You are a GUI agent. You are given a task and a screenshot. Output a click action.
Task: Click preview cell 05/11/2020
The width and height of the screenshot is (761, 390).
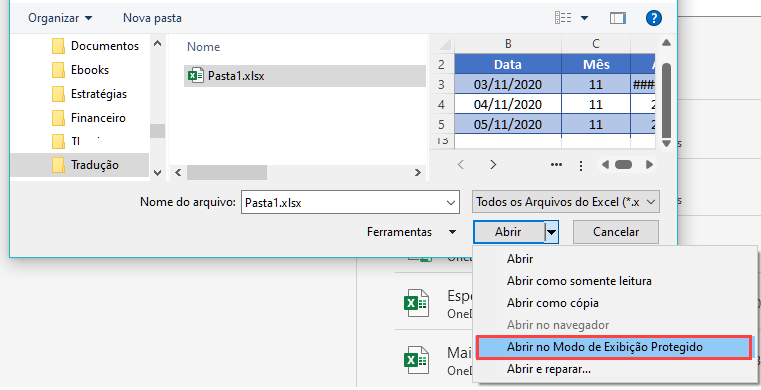click(508, 124)
